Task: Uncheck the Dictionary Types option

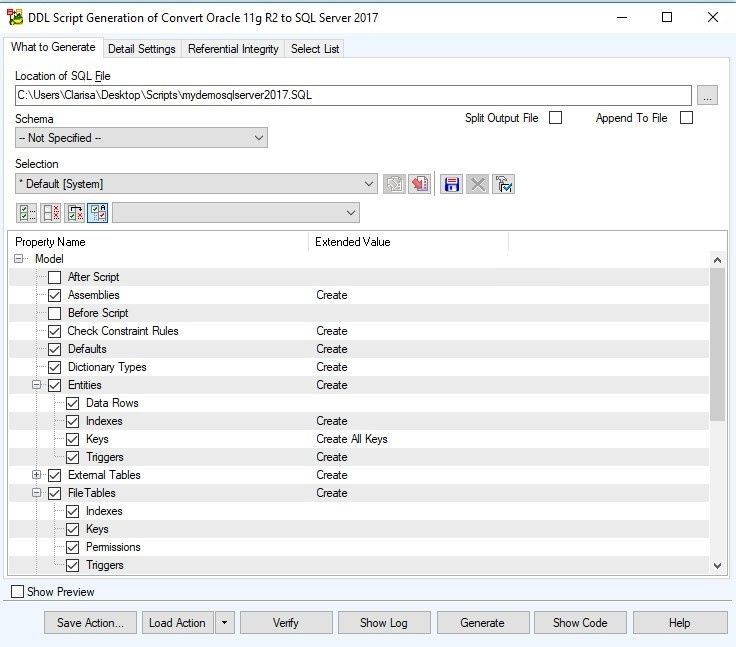Action: click(54, 367)
